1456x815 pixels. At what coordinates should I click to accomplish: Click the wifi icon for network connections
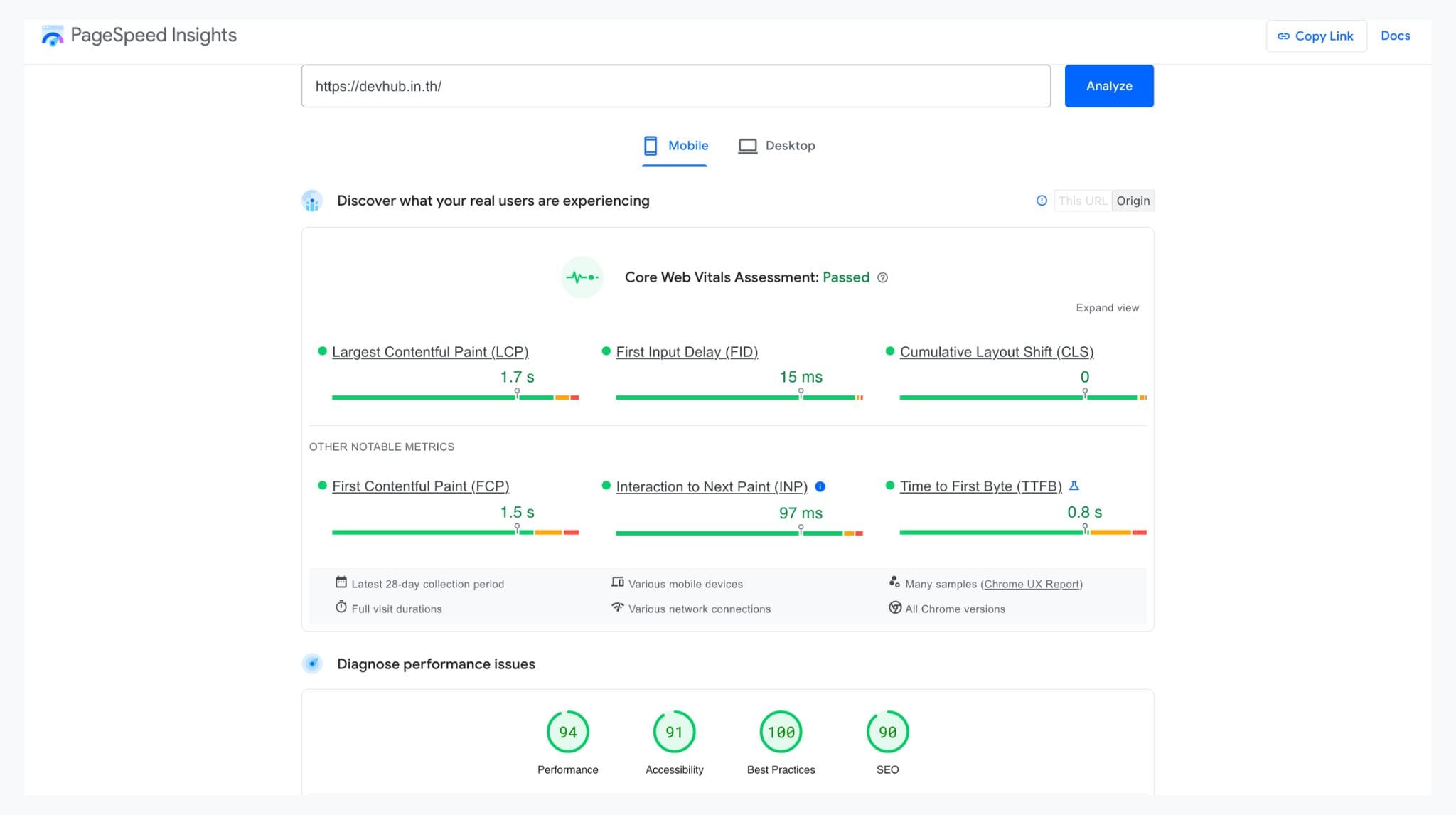(618, 607)
